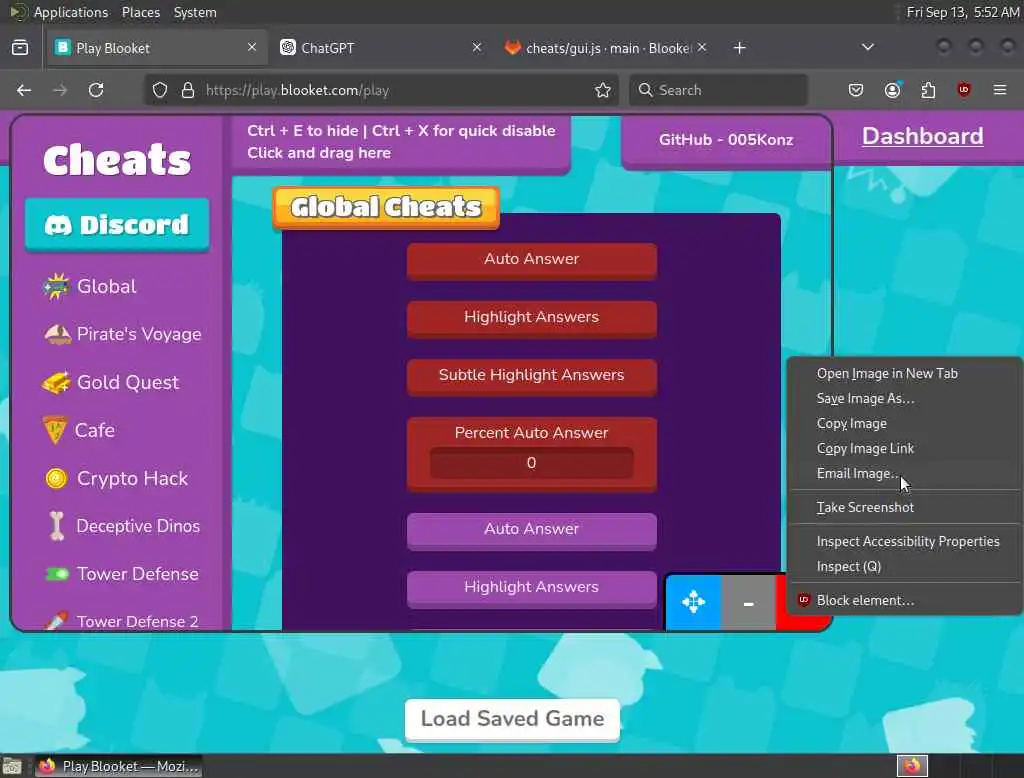
Task: Choose Take Screenshot in context menu
Action: tap(904, 508)
